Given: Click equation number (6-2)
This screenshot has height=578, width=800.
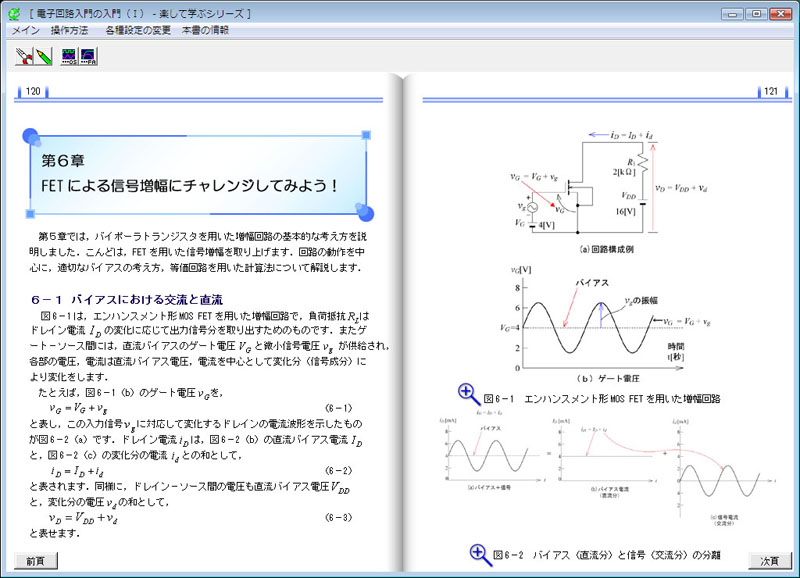Looking at the screenshot, I should pos(338,470).
